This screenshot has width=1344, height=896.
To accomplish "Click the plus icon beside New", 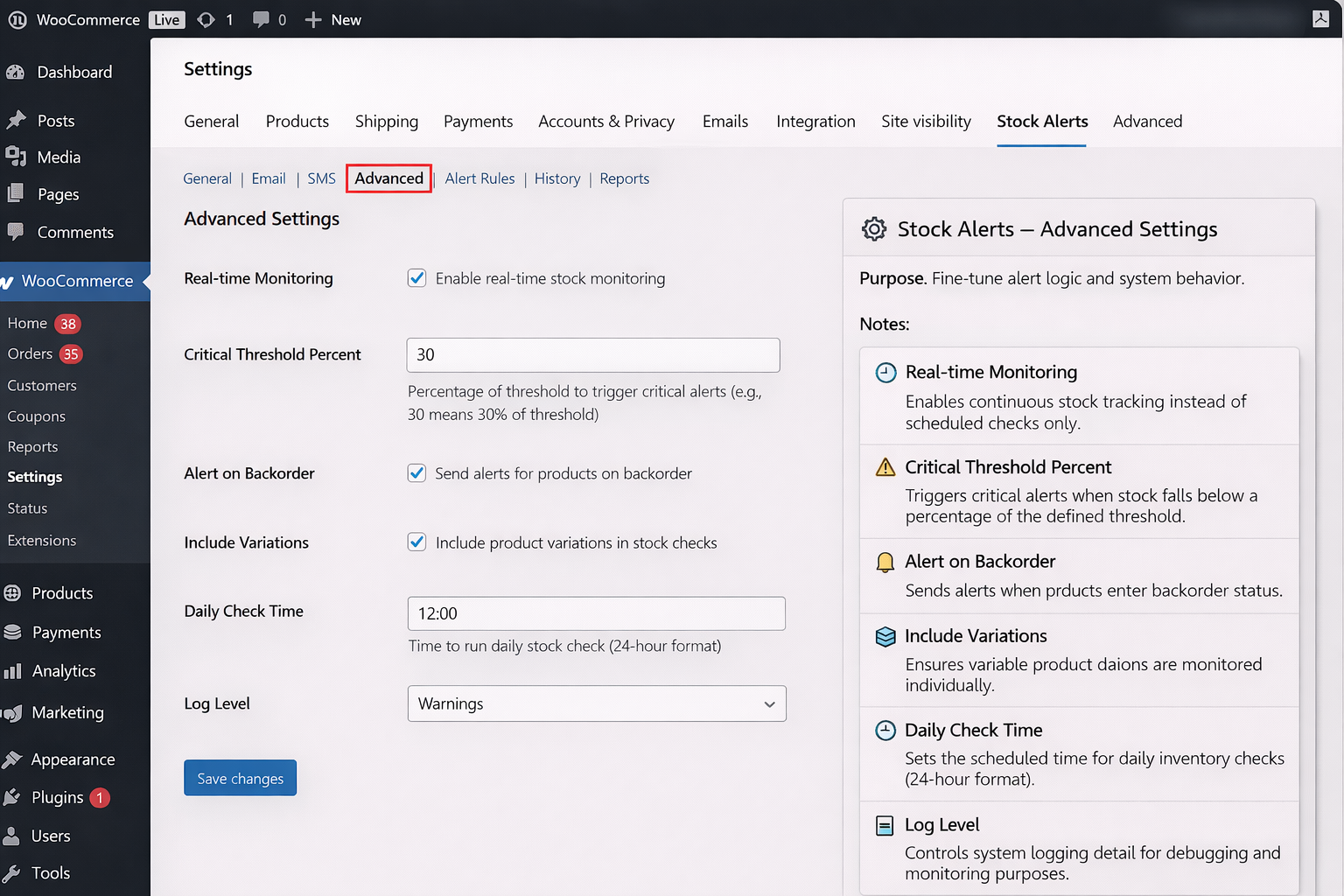I will tap(313, 19).
